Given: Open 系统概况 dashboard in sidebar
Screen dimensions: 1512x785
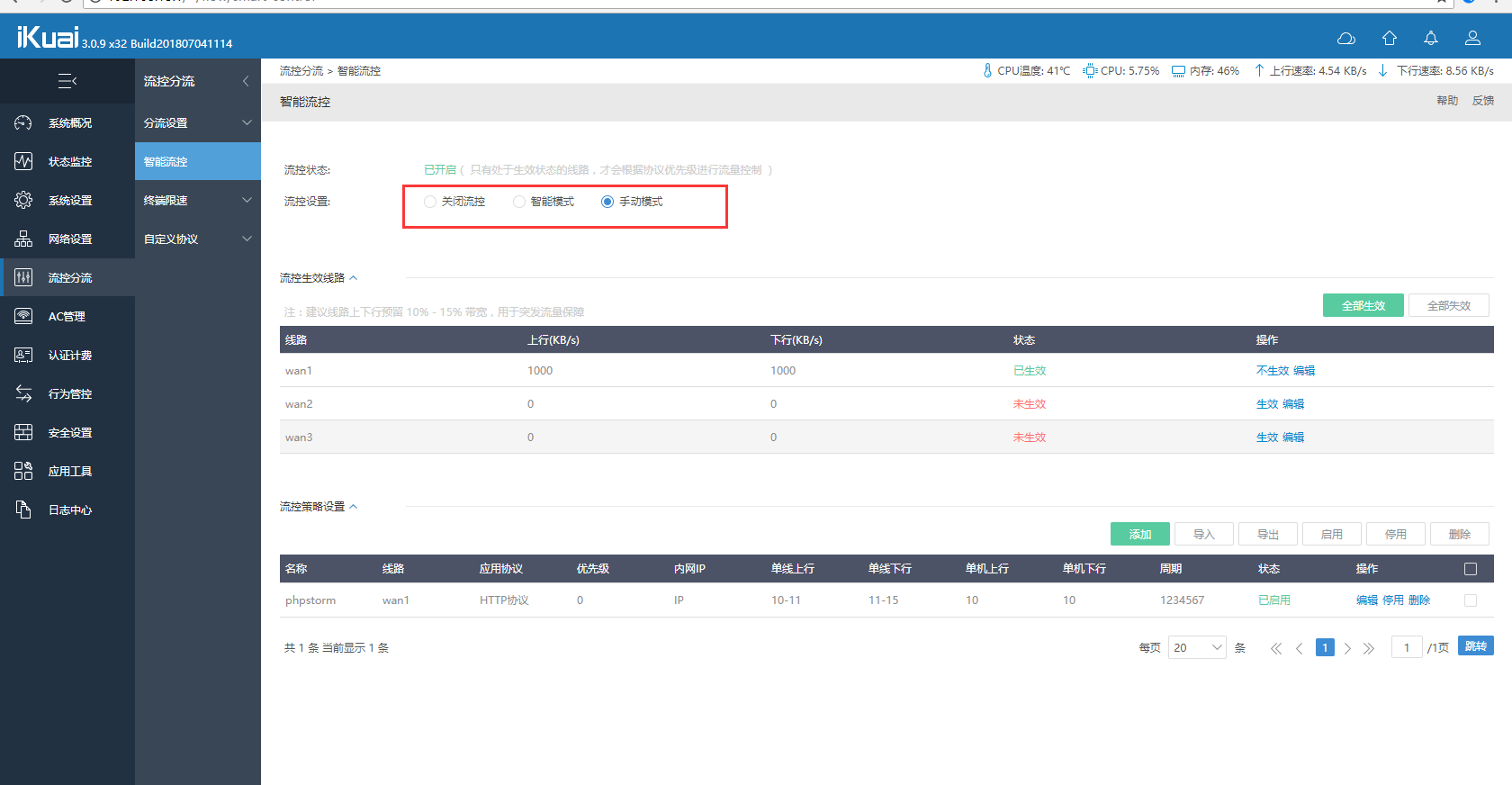Looking at the screenshot, I should coord(67,122).
